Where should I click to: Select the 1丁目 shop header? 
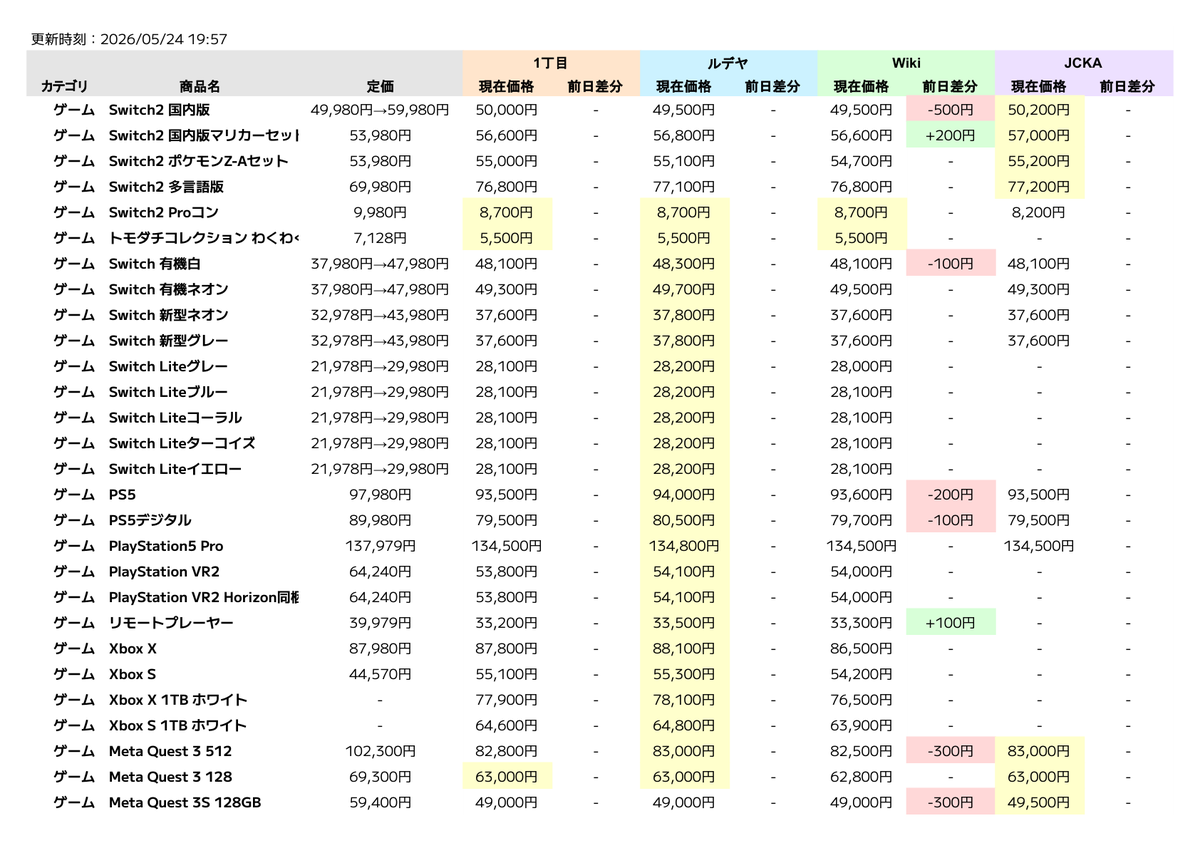pyautogui.click(x=551, y=62)
